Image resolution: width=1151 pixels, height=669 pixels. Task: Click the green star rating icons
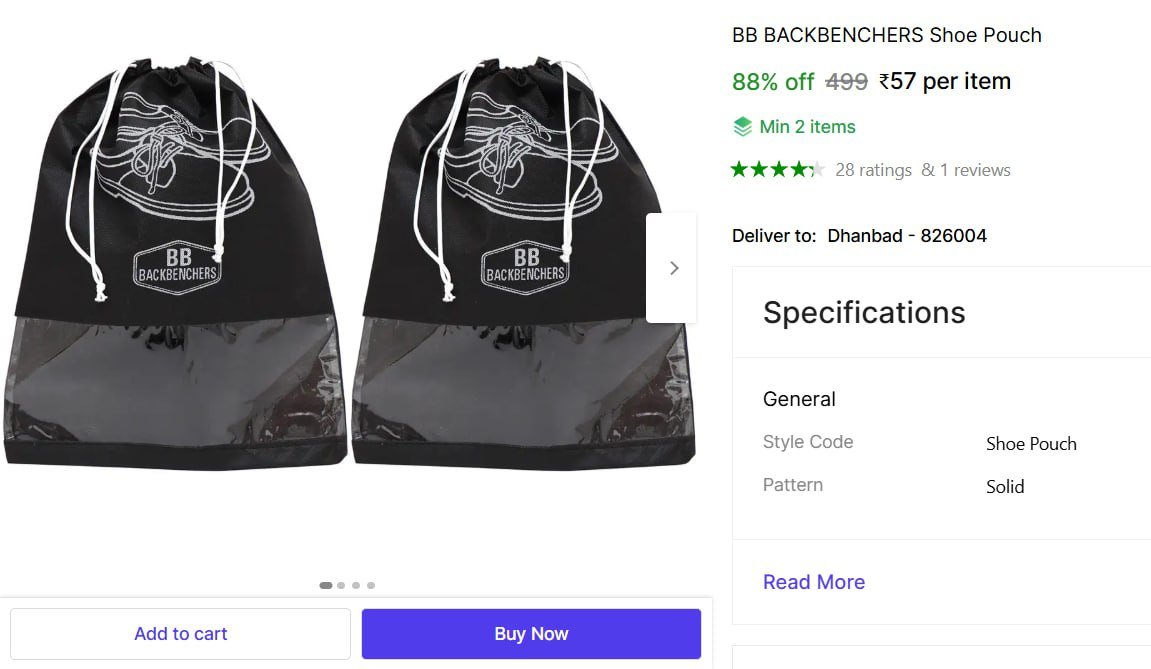coord(777,170)
